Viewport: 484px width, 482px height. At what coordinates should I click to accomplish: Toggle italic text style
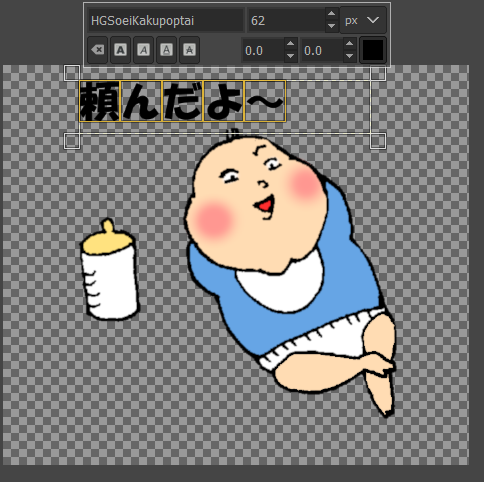pos(143,50)
